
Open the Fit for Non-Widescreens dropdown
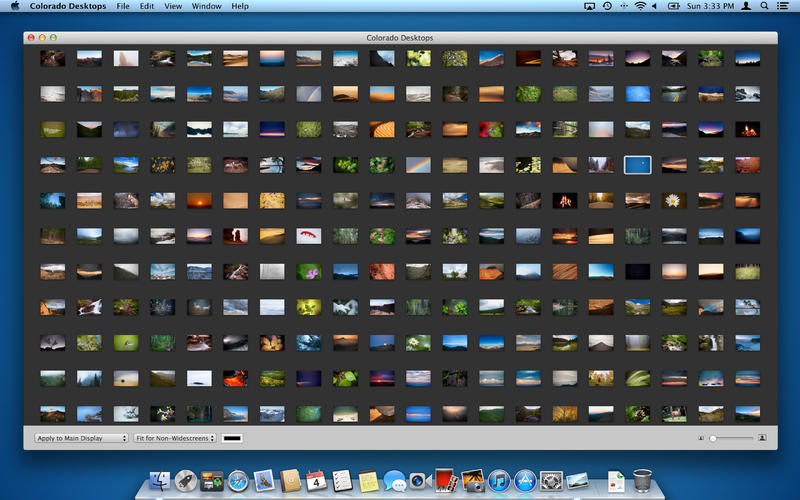pos(175,438)
